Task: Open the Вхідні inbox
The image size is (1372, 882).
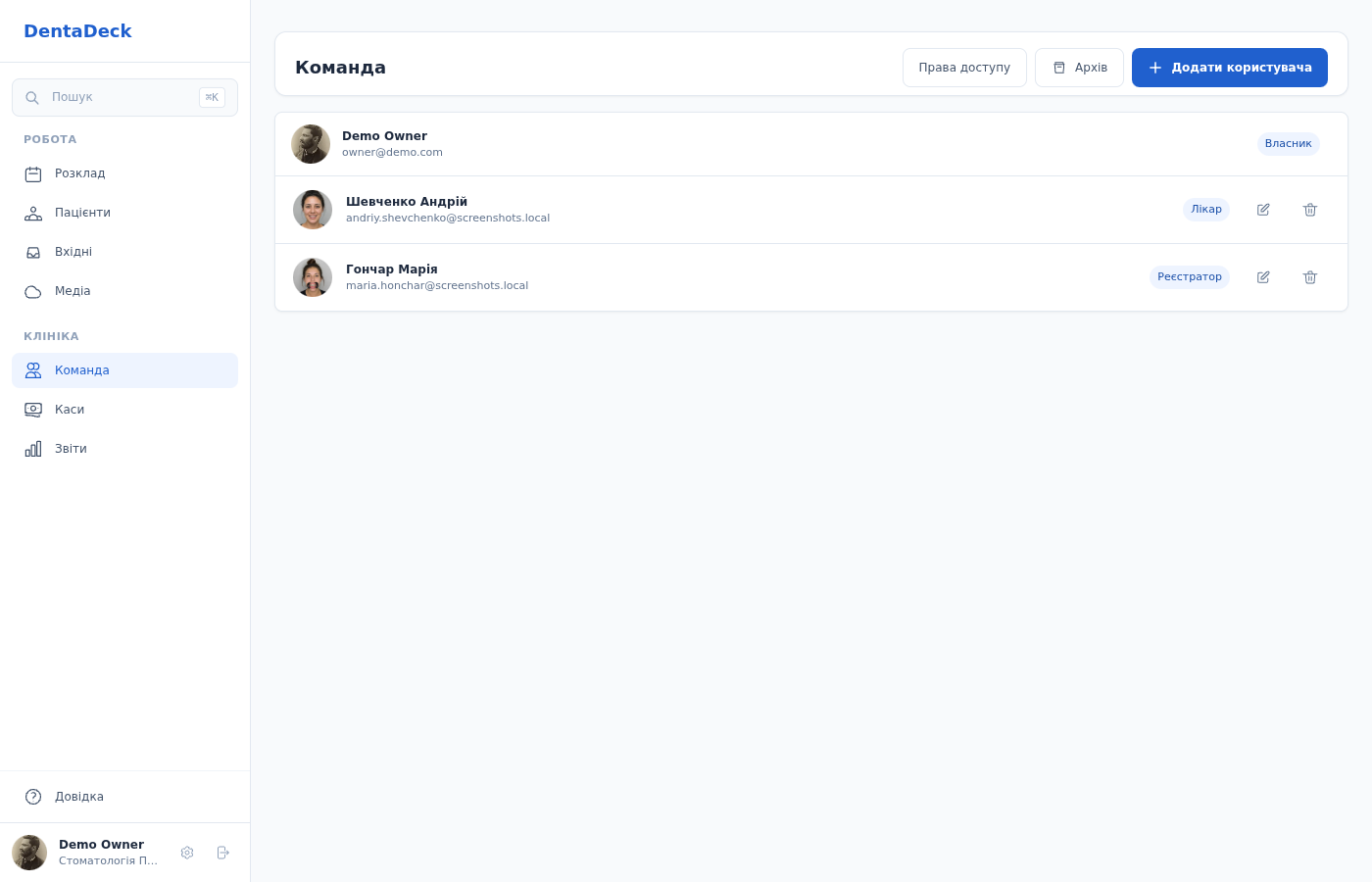Action: click(124, 252)
